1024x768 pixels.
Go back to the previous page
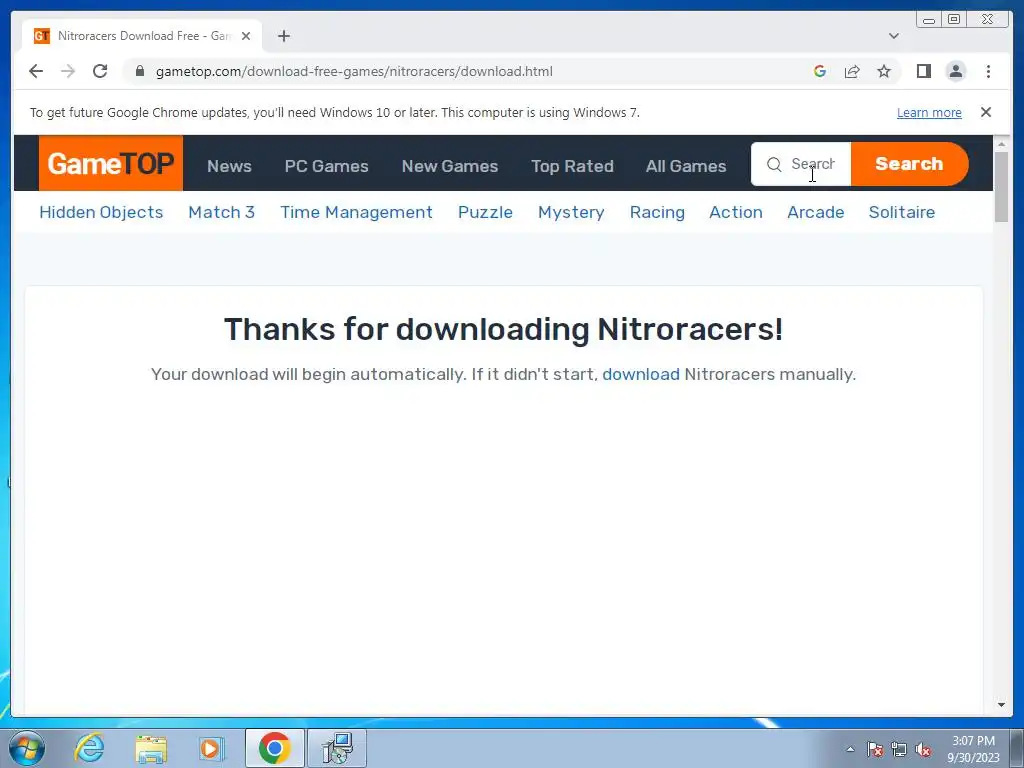[x=36, y=71]
